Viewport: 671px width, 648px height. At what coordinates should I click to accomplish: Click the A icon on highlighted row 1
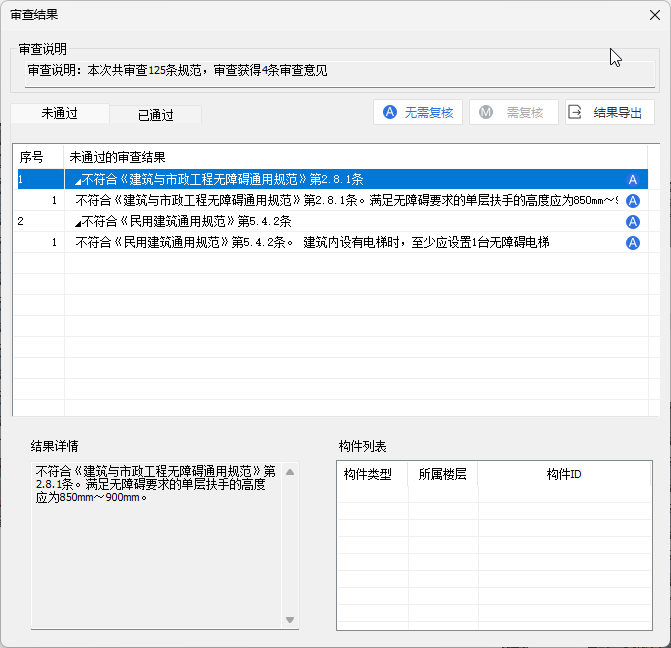click(x=632, y=180)
